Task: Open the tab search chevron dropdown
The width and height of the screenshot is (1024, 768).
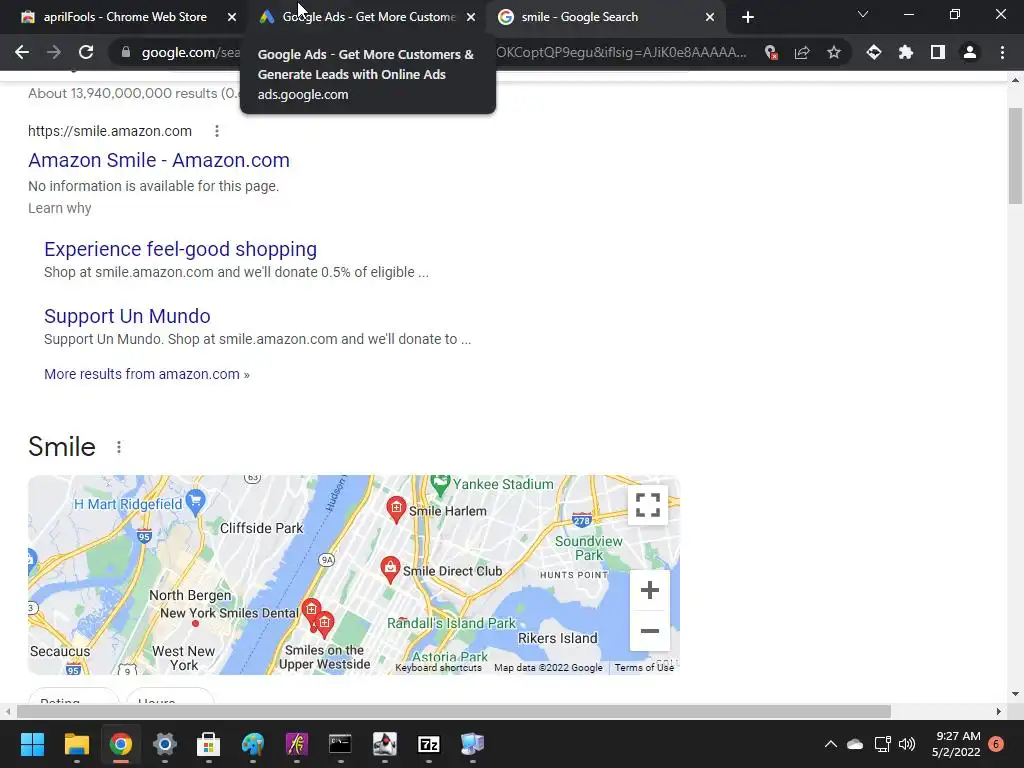Action: click(x=863, y=14)
